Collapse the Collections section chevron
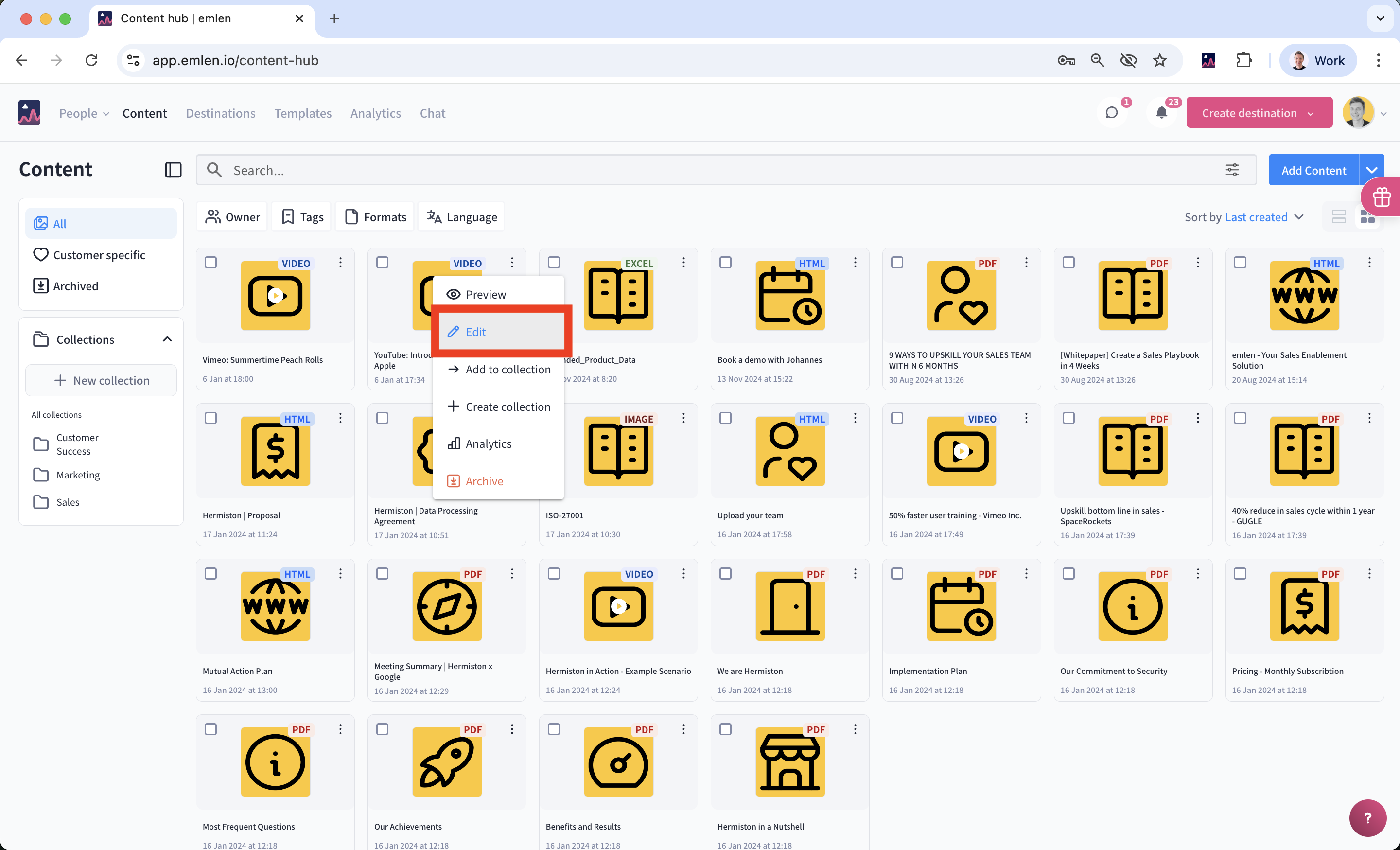 pyautogui.click(x=167, y=339)
